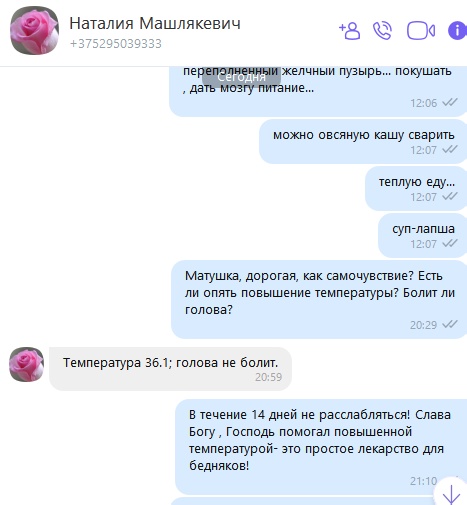Select the message суп-лапша
This screenshot has height=505, width=467.
click(423, 235)
